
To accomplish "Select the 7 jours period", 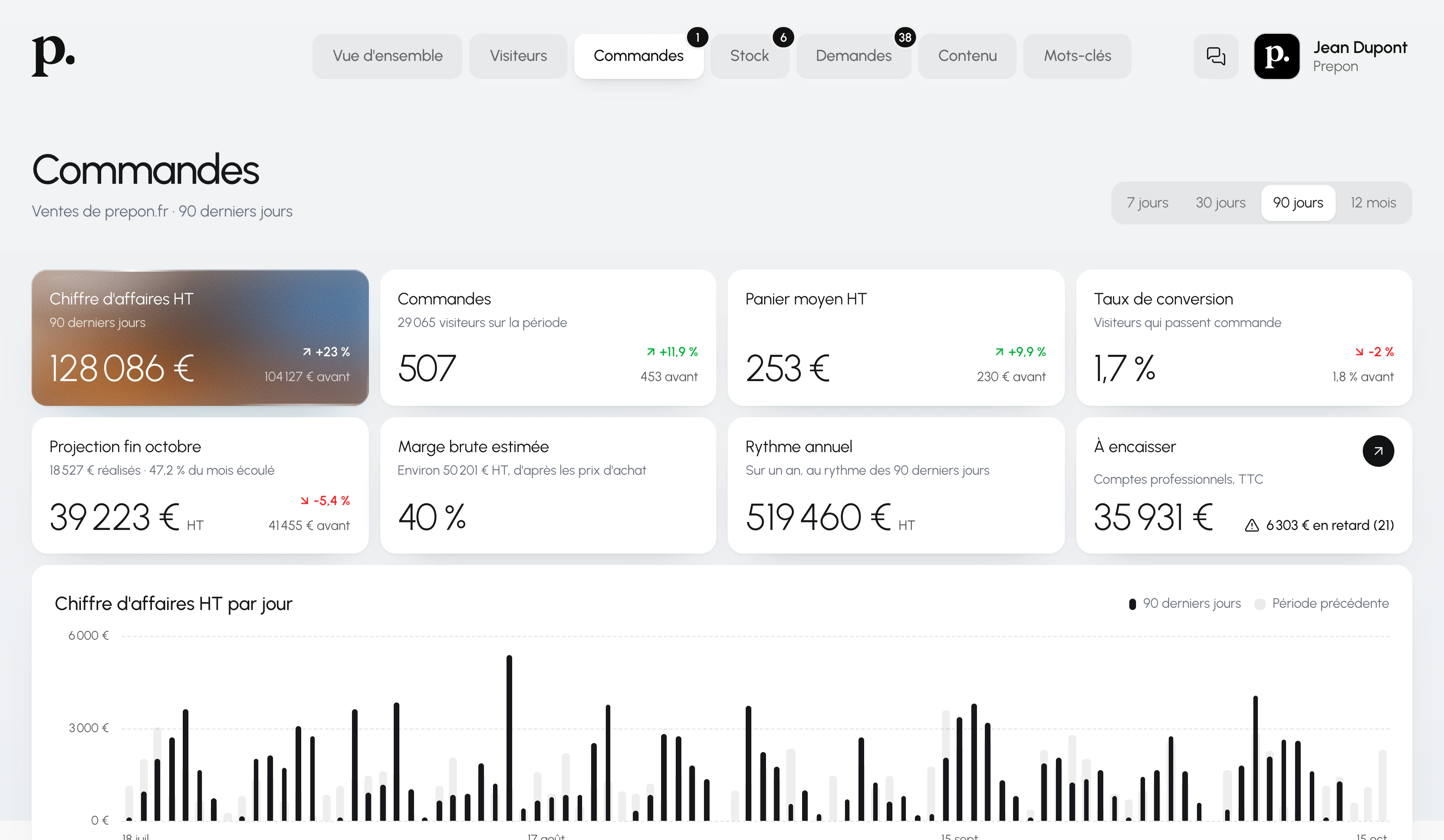I will tap(1147, 203).
